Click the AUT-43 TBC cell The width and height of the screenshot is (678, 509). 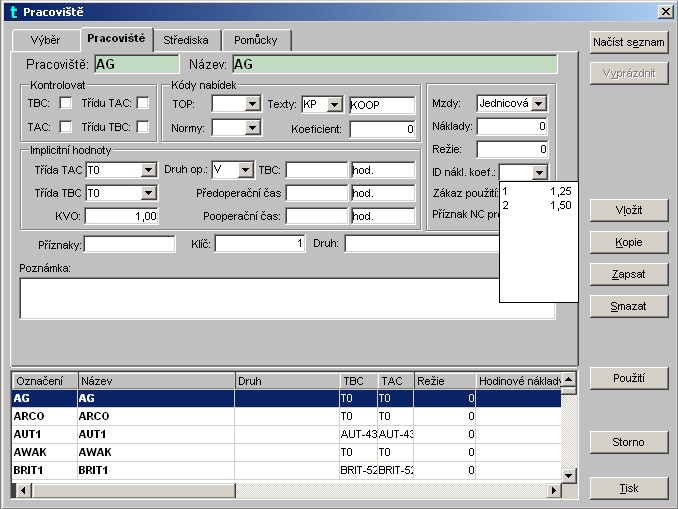tap(358, 434)
